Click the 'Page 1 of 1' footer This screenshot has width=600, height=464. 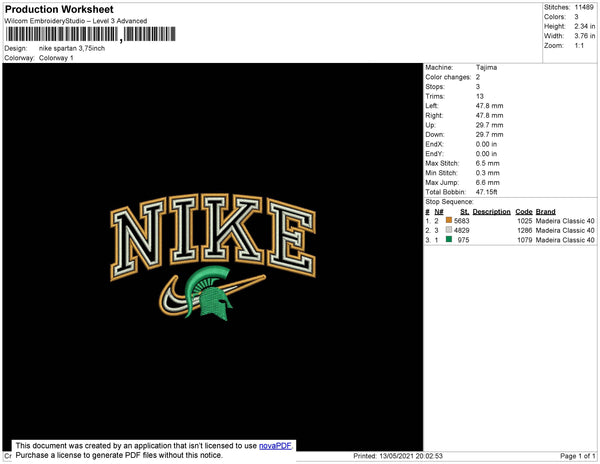point(577,456)
